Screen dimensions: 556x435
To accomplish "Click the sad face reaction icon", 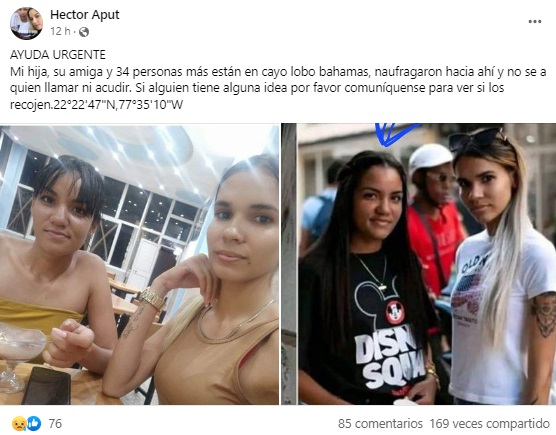I will coord(18,424).
